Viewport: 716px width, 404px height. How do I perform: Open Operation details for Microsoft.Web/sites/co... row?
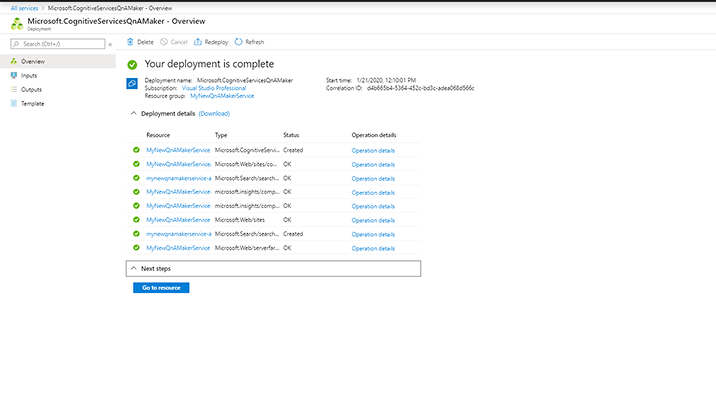pyautogui.click(x=373, y=165)
